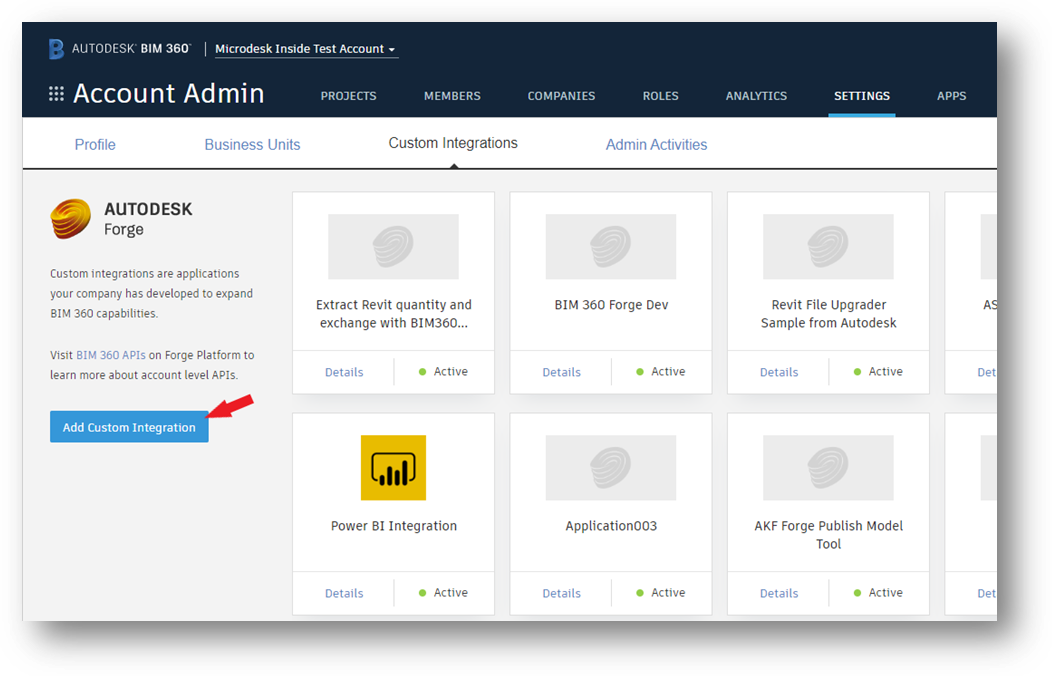Click the Extract Revit quantity card title
Screen dimensions: 1052x676
[394, 314]
